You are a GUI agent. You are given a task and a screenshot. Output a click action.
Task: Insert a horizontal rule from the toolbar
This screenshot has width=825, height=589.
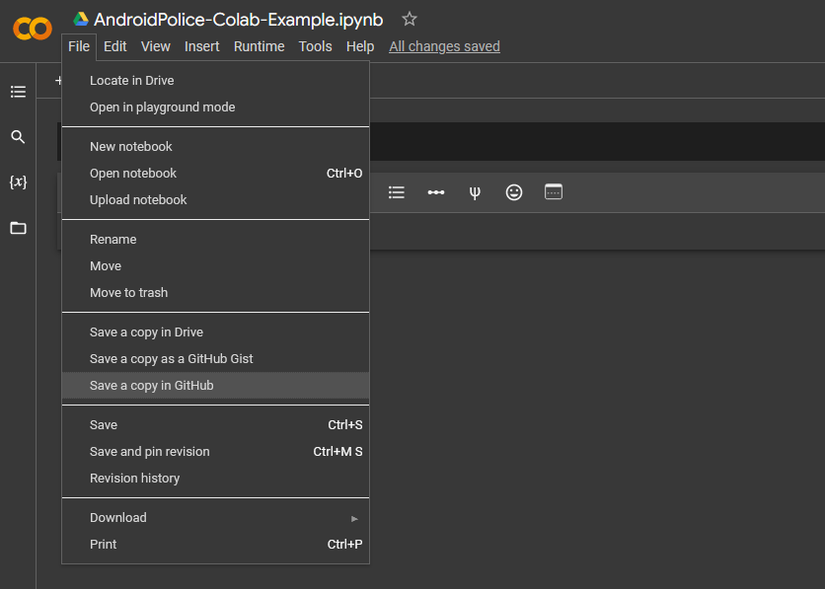tap(435, 192)
